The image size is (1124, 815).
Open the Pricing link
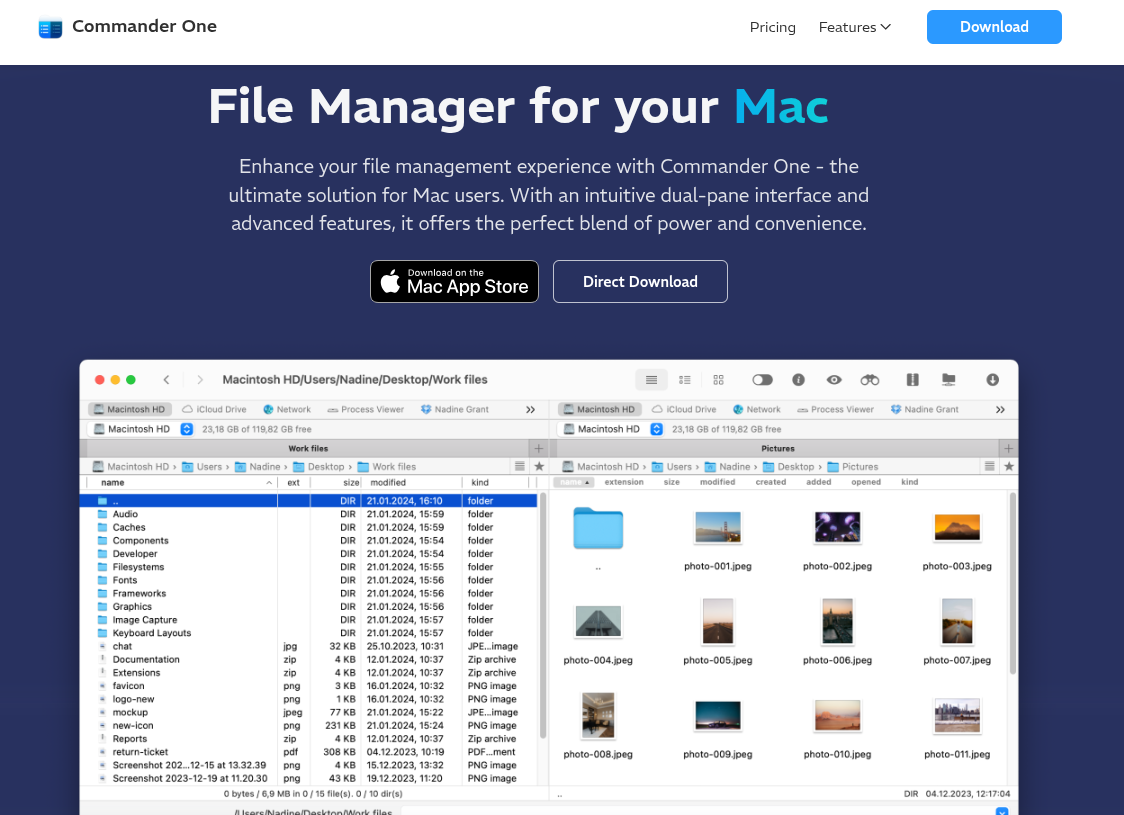772,27
